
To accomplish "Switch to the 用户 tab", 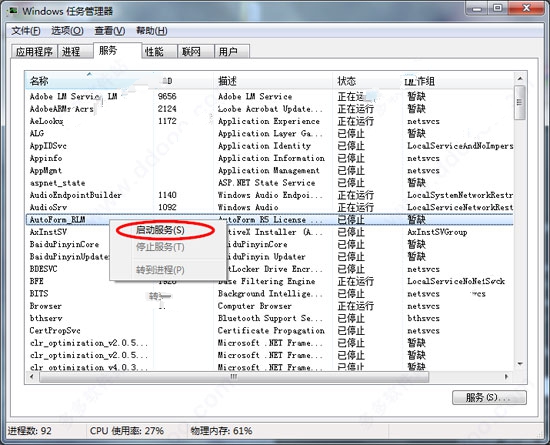I will tap(232, 52).
